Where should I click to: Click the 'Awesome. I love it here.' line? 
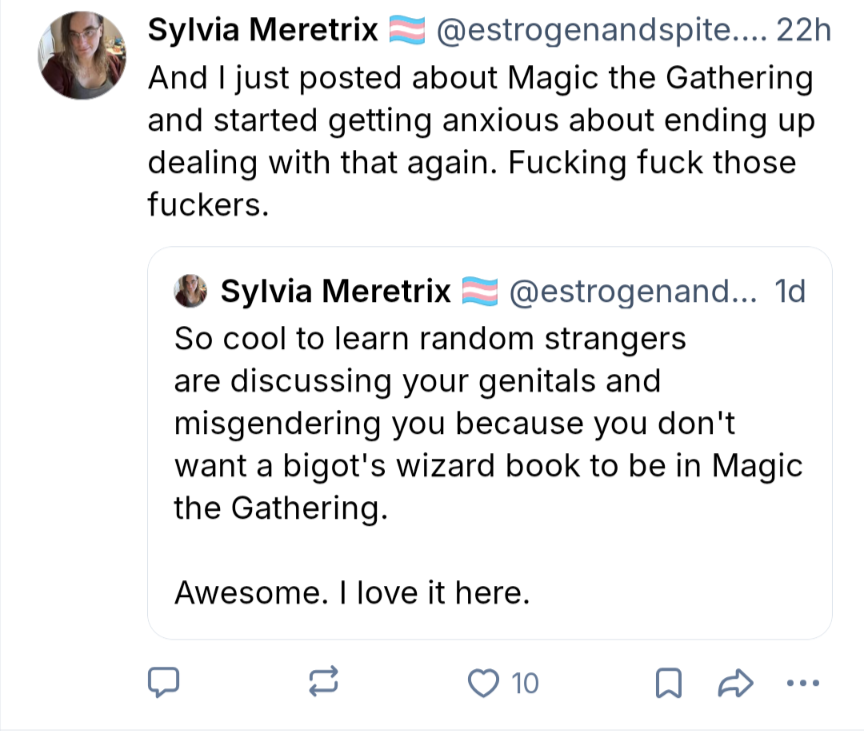coord(352,593)
